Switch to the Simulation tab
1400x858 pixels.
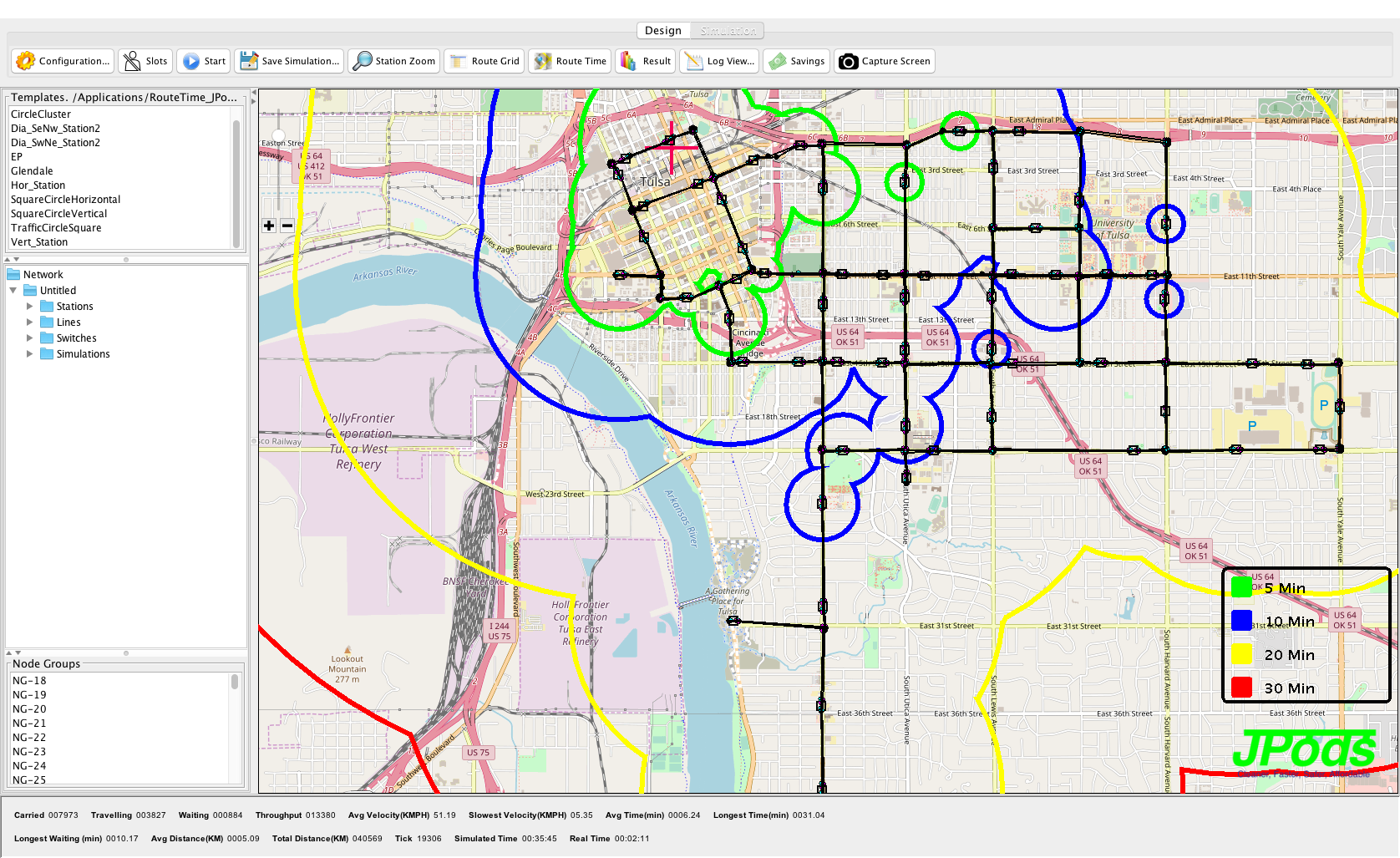(728, 31)
